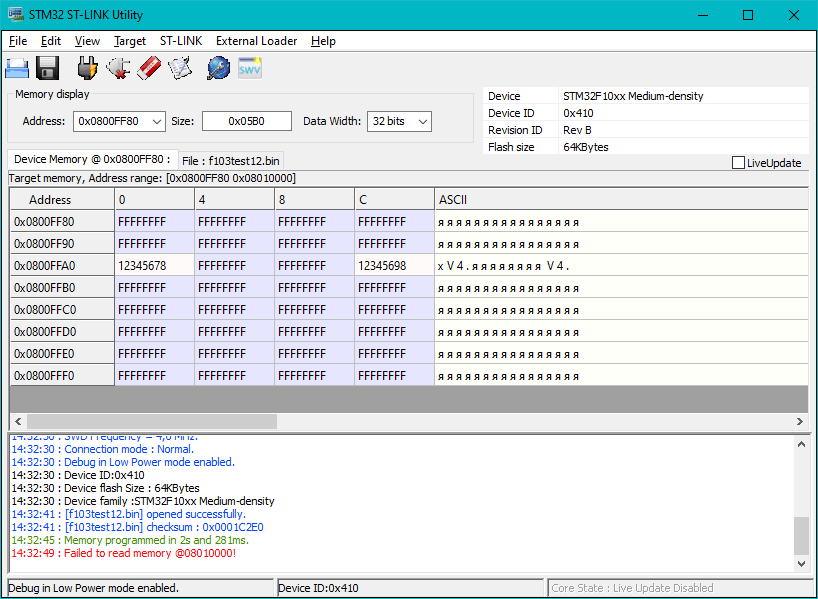The image size is (818, 599).
Task: Click the 'Device flash Size : 64KBytes' log line
Action: 105,488
